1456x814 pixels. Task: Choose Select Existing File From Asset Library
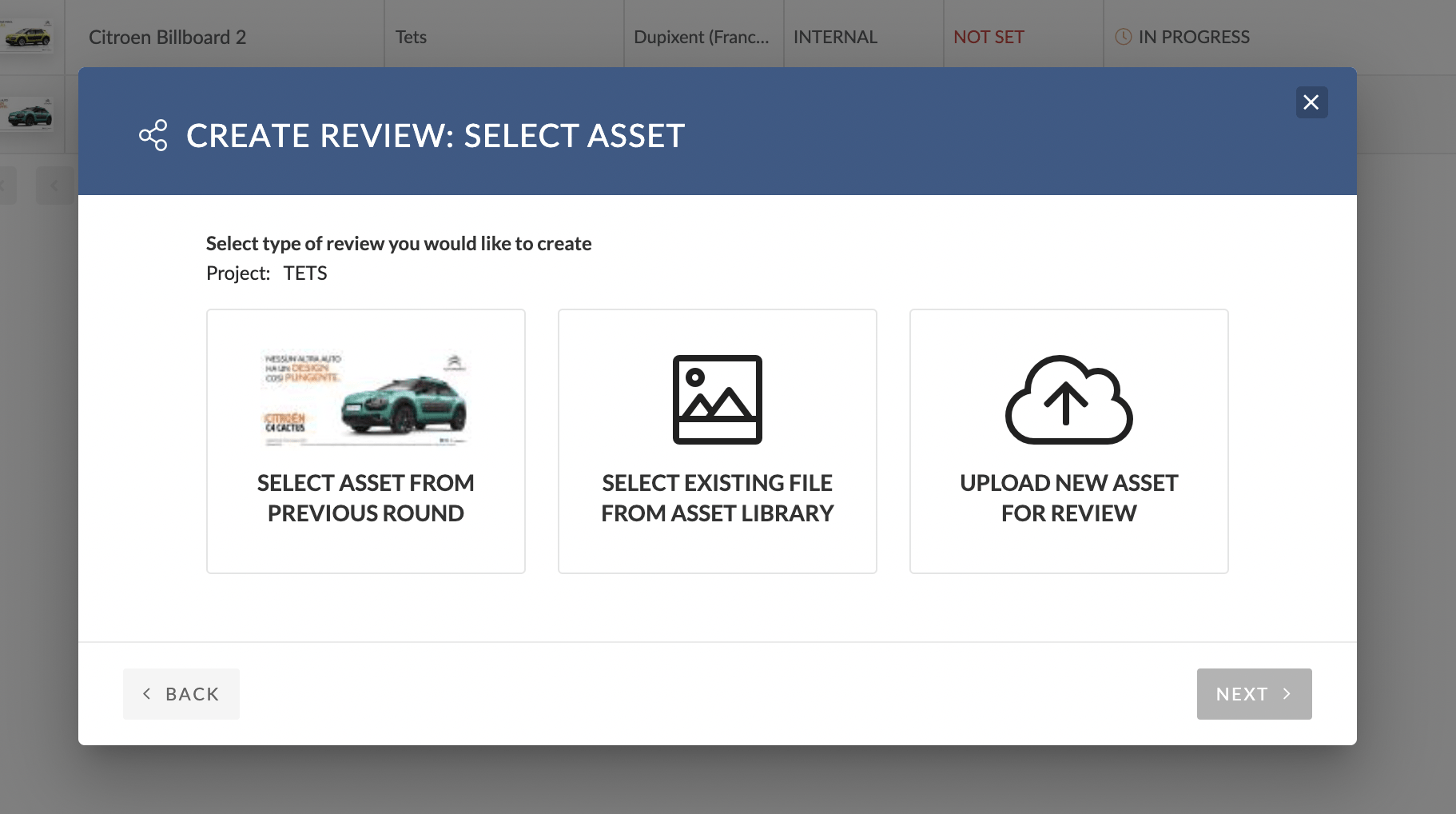[718, 441]
